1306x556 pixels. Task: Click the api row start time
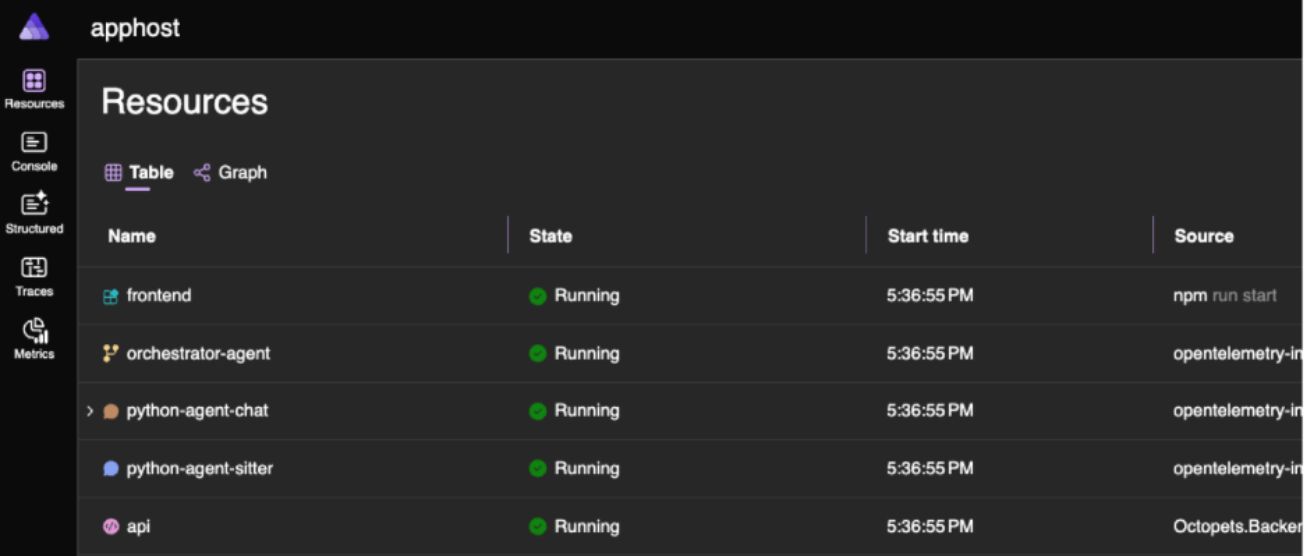(x=929, y=526)
